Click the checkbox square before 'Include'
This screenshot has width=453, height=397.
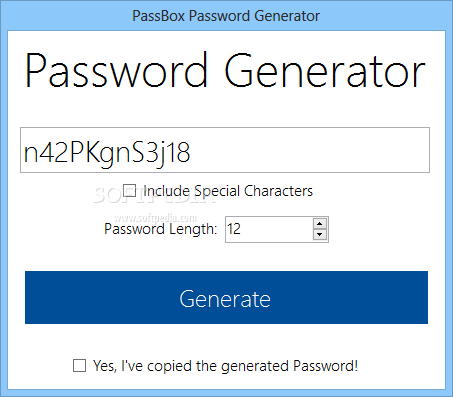point(129,191)
